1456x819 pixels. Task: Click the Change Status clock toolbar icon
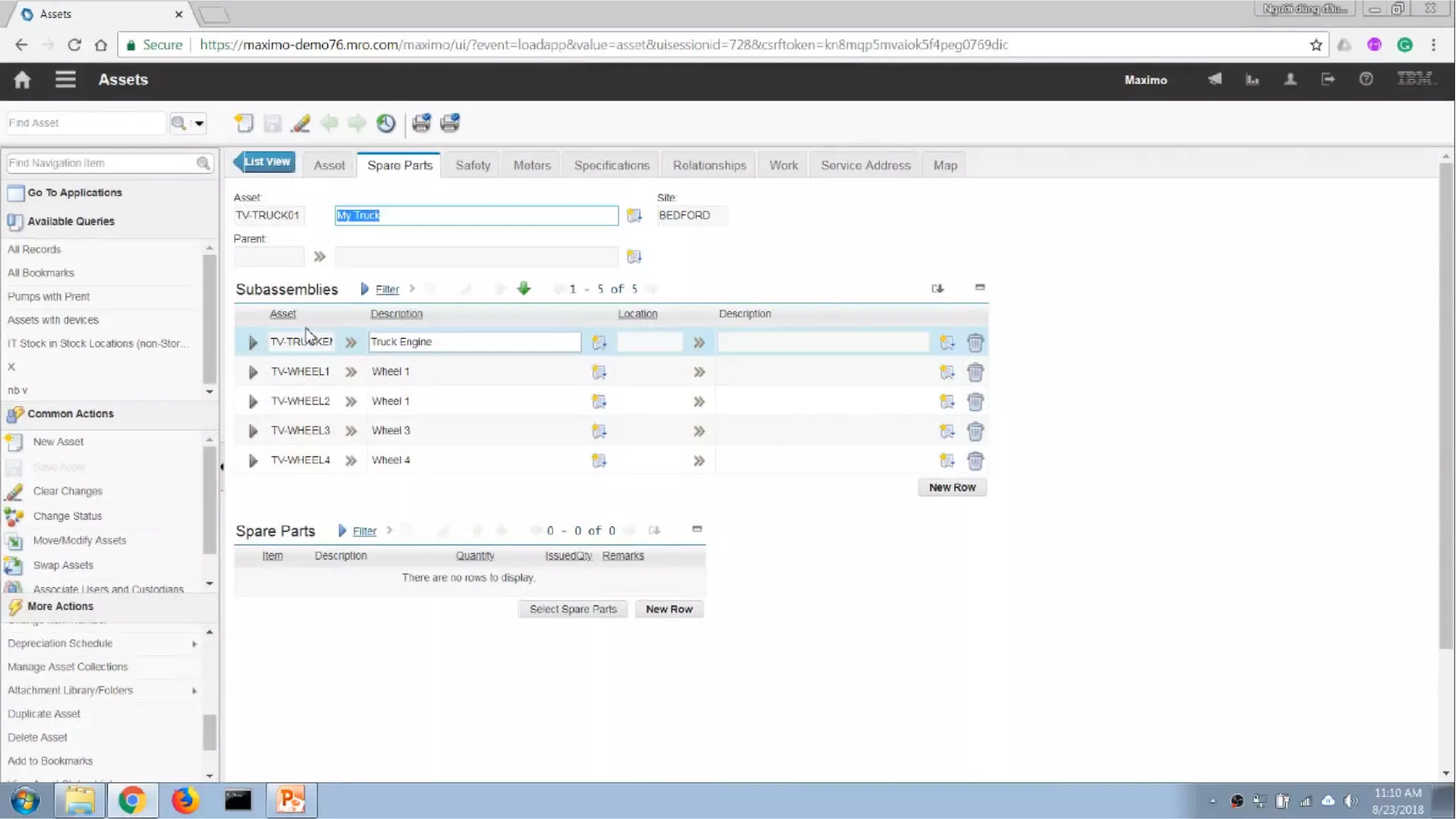tap(386, 123)
